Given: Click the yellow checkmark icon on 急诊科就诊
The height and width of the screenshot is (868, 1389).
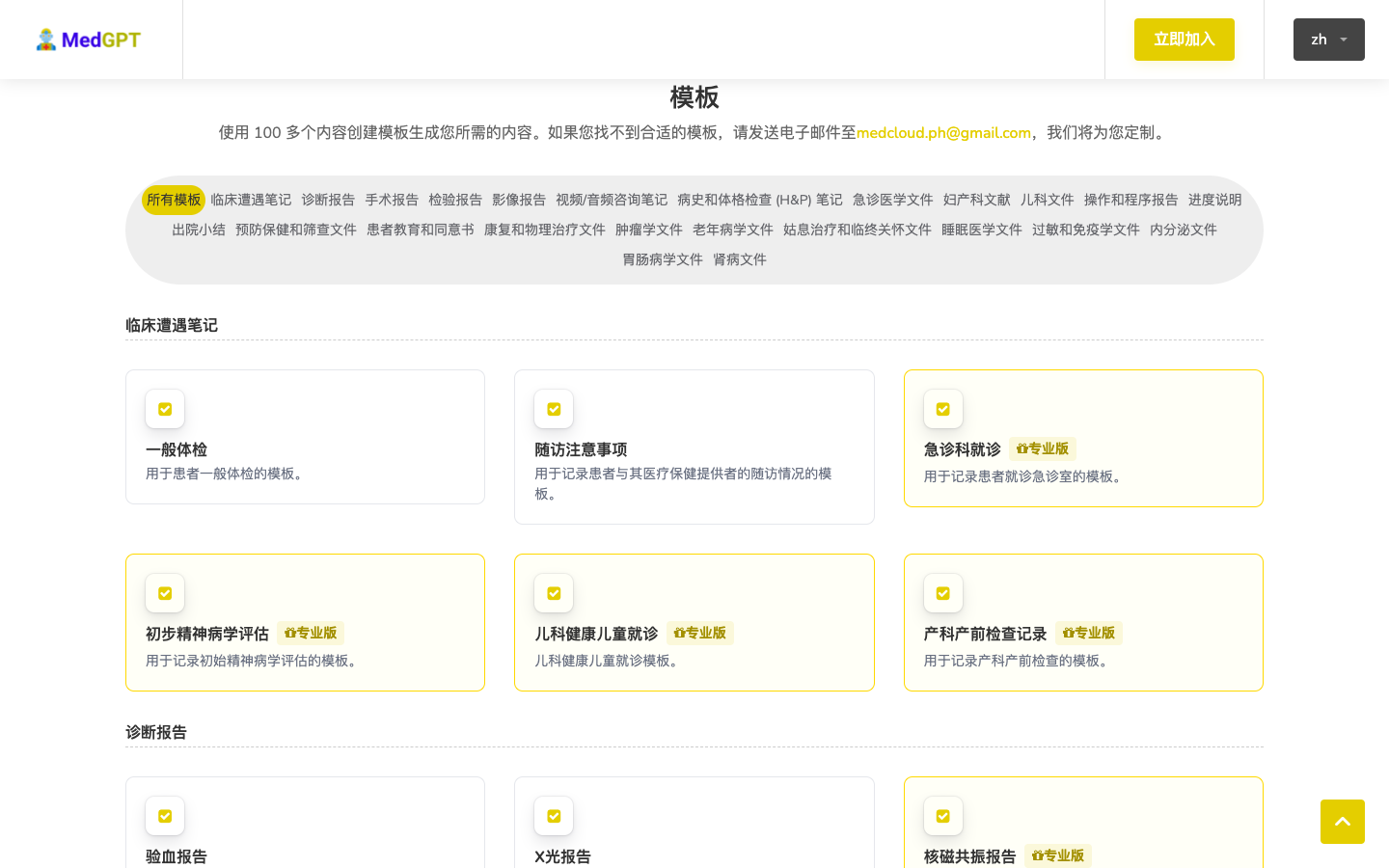Looking at the screenshot, I should tap(943, 409).
